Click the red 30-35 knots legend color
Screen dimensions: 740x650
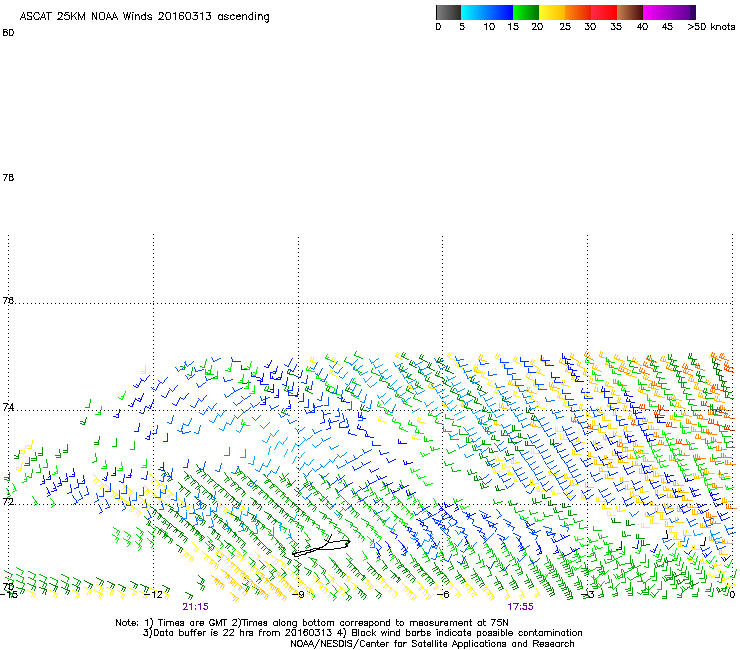pyautogui.click(x=604, y=12)
